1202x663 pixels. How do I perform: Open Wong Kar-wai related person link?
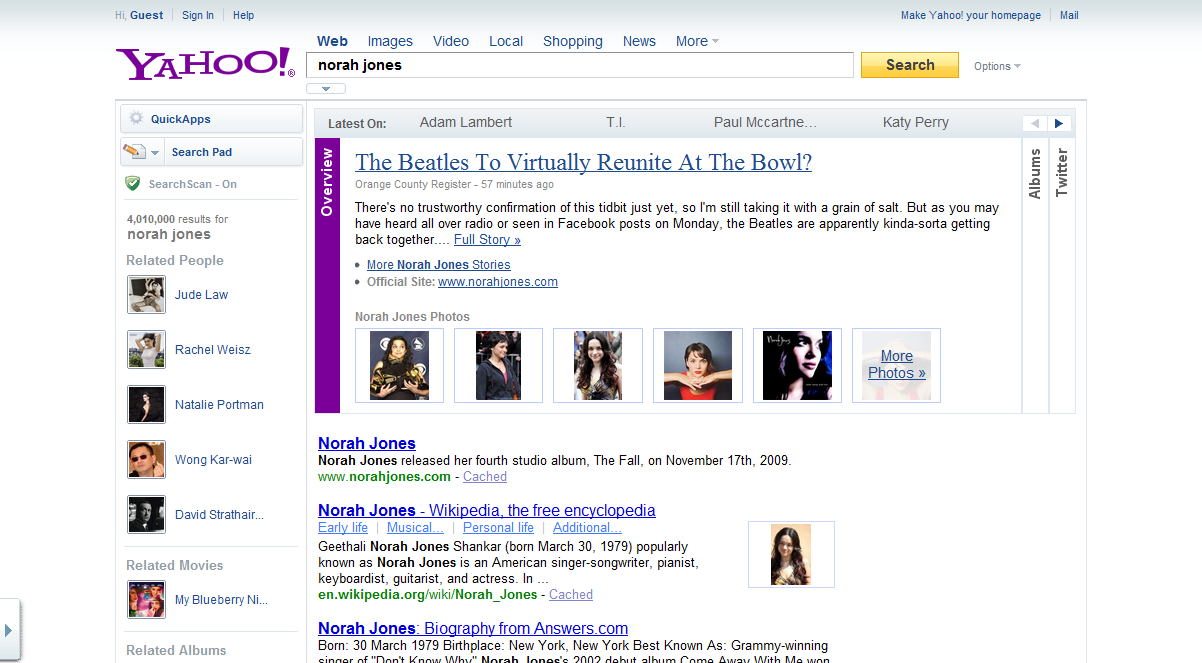click(x=213, y=460)
